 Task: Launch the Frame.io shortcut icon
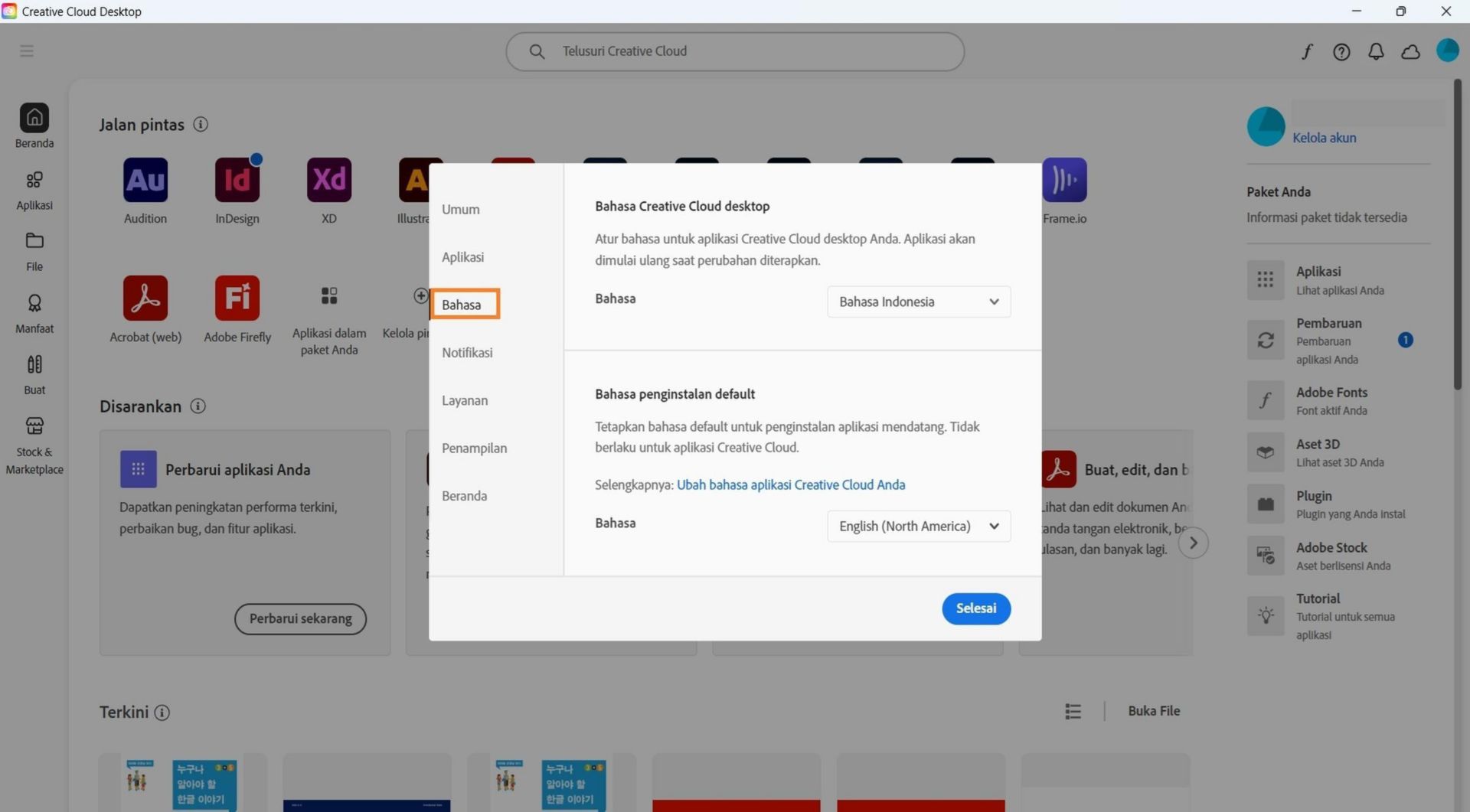pos(1064,180)
